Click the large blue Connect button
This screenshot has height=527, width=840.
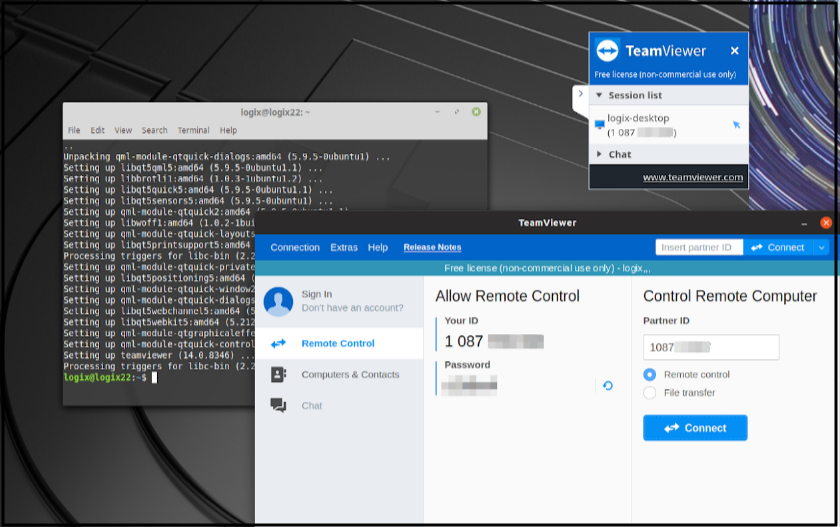[695, 428]
